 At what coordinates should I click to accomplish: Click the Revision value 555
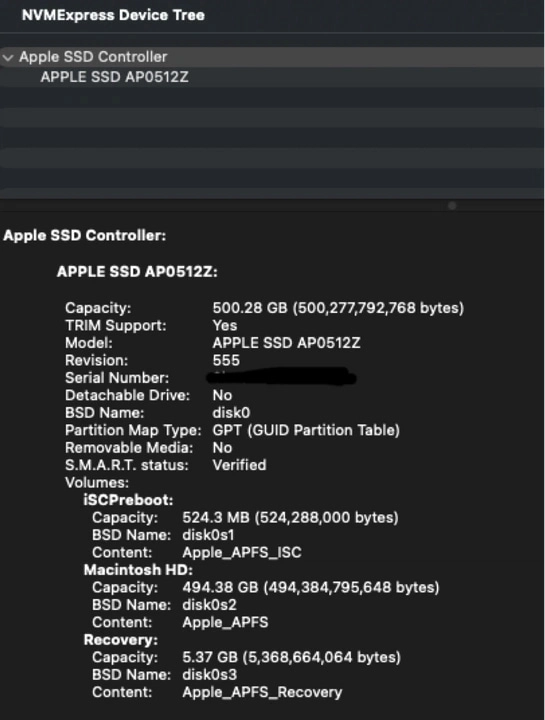point(226,360)
